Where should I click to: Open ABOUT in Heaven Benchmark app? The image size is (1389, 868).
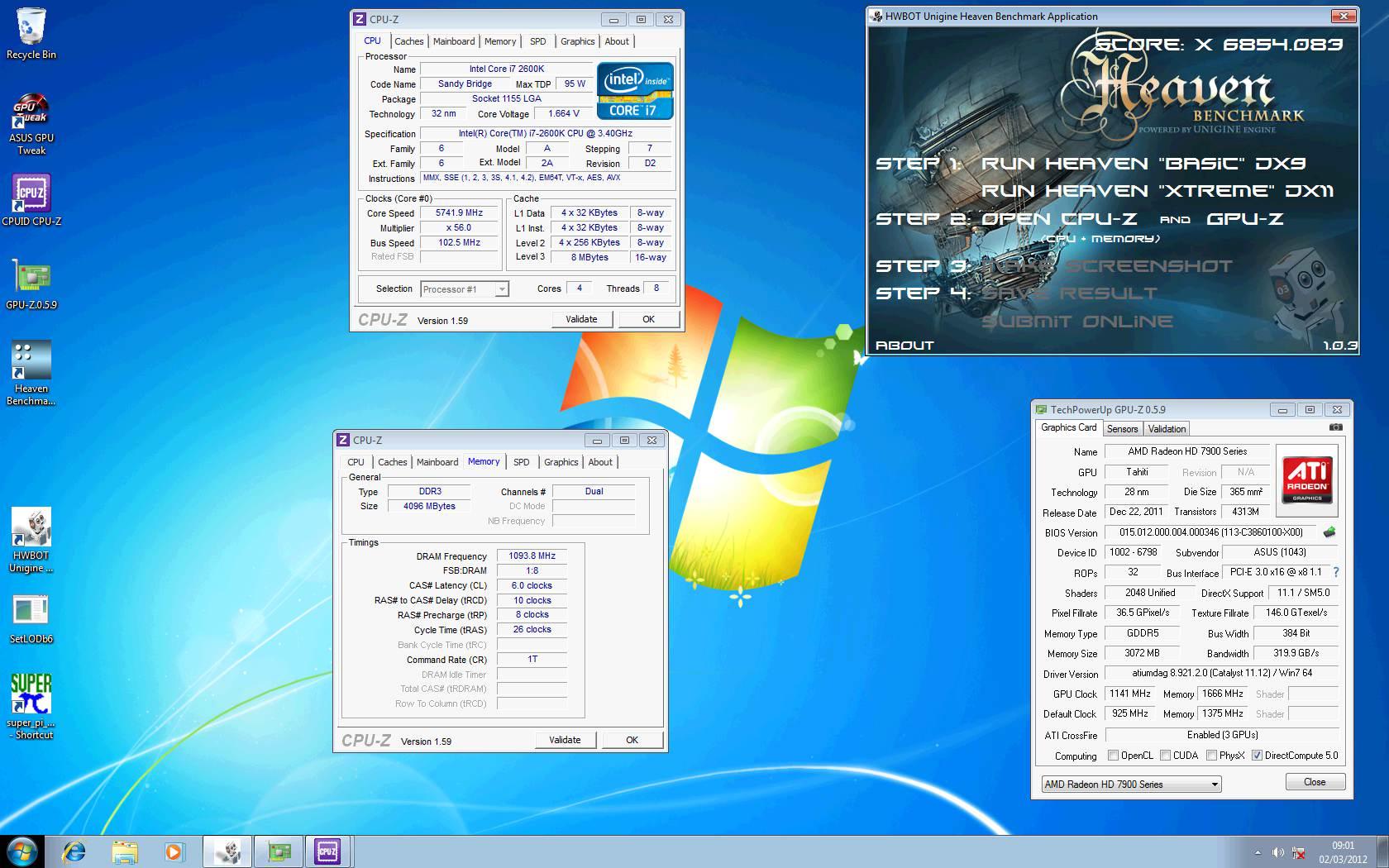tap(905, 346)
